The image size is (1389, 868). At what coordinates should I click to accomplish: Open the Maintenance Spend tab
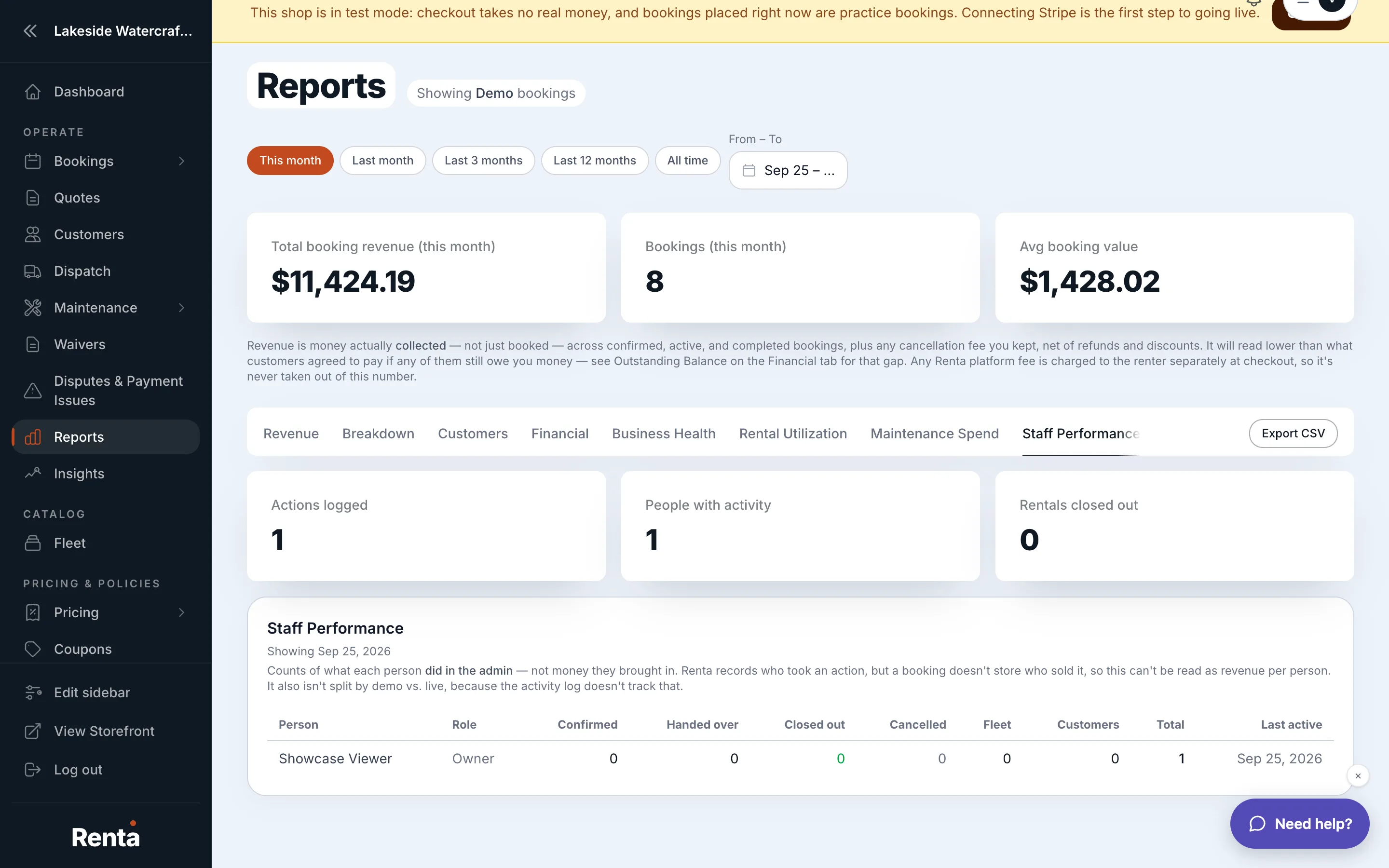point(934,434)
